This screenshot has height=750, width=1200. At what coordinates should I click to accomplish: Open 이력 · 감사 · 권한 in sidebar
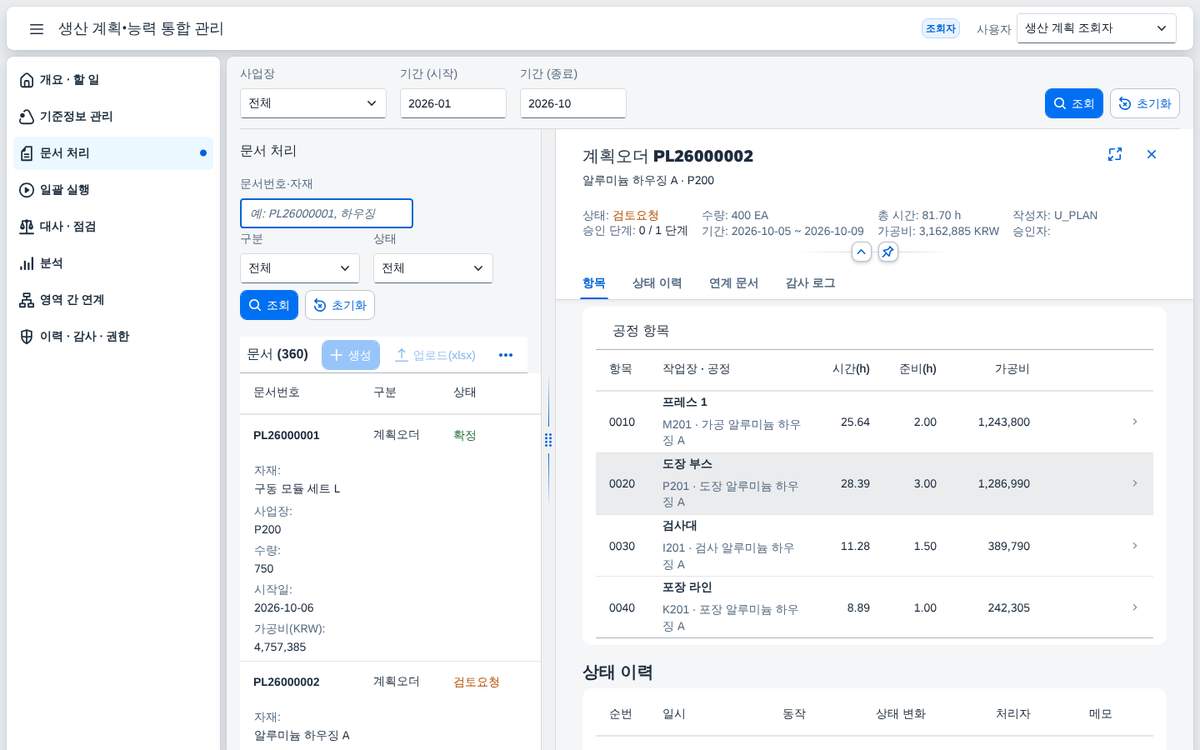click(x=113, y=337)
